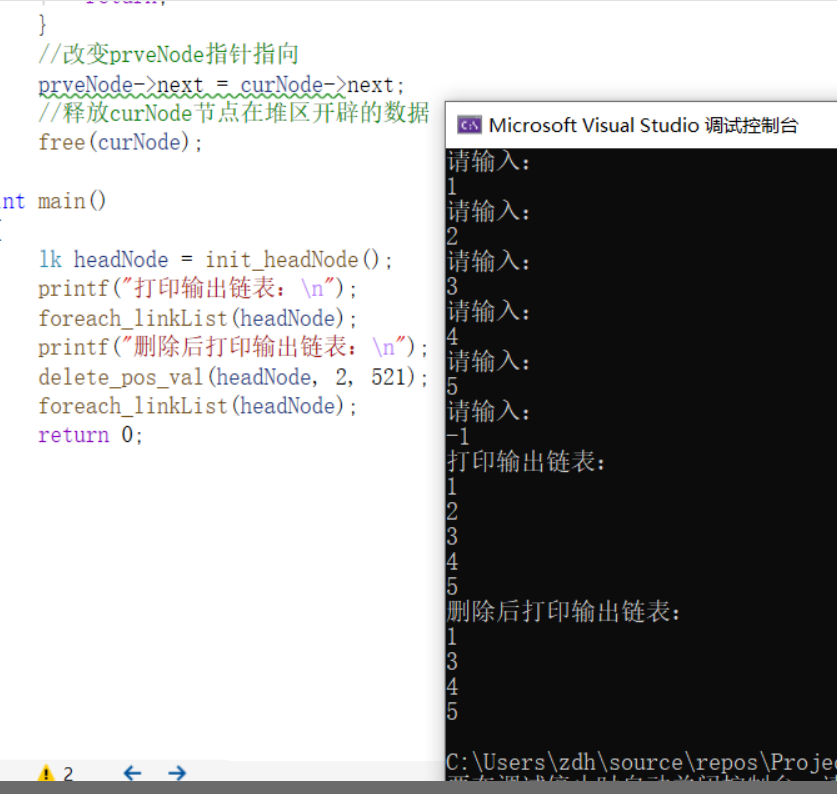Click foreach_linkList call directly above "return 0;"

(198, 406)
